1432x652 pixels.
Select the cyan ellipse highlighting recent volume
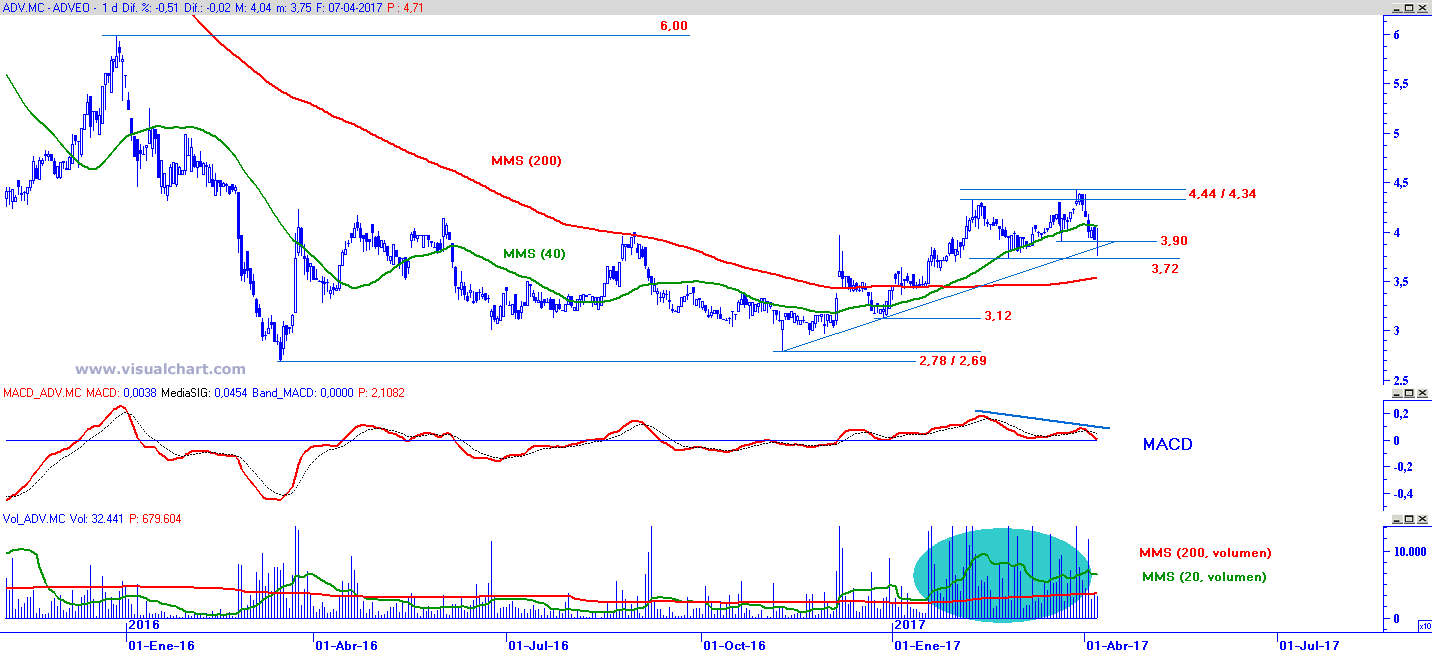(1003, 574)
